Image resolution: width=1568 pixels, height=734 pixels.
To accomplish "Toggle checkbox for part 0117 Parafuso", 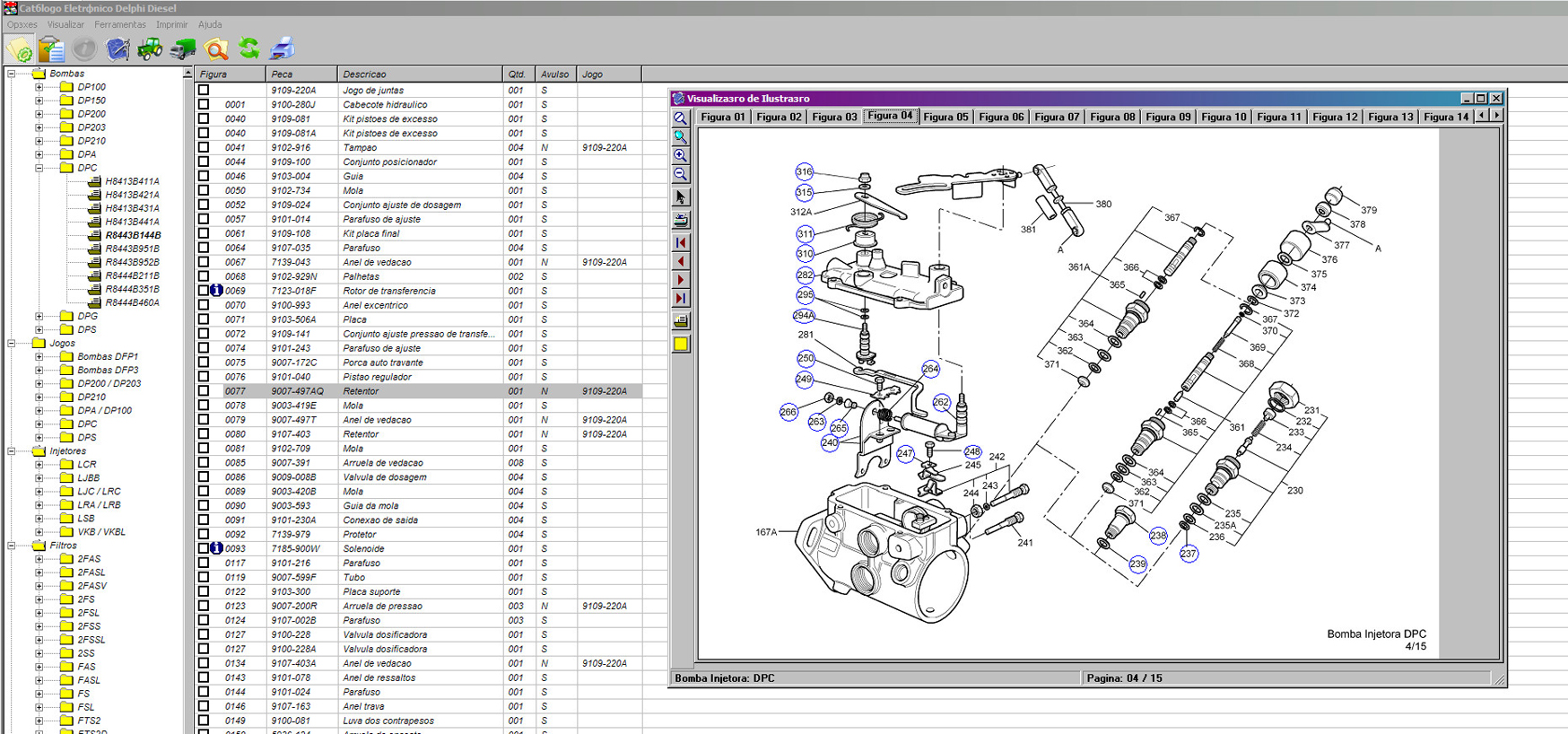I will 204,564.
